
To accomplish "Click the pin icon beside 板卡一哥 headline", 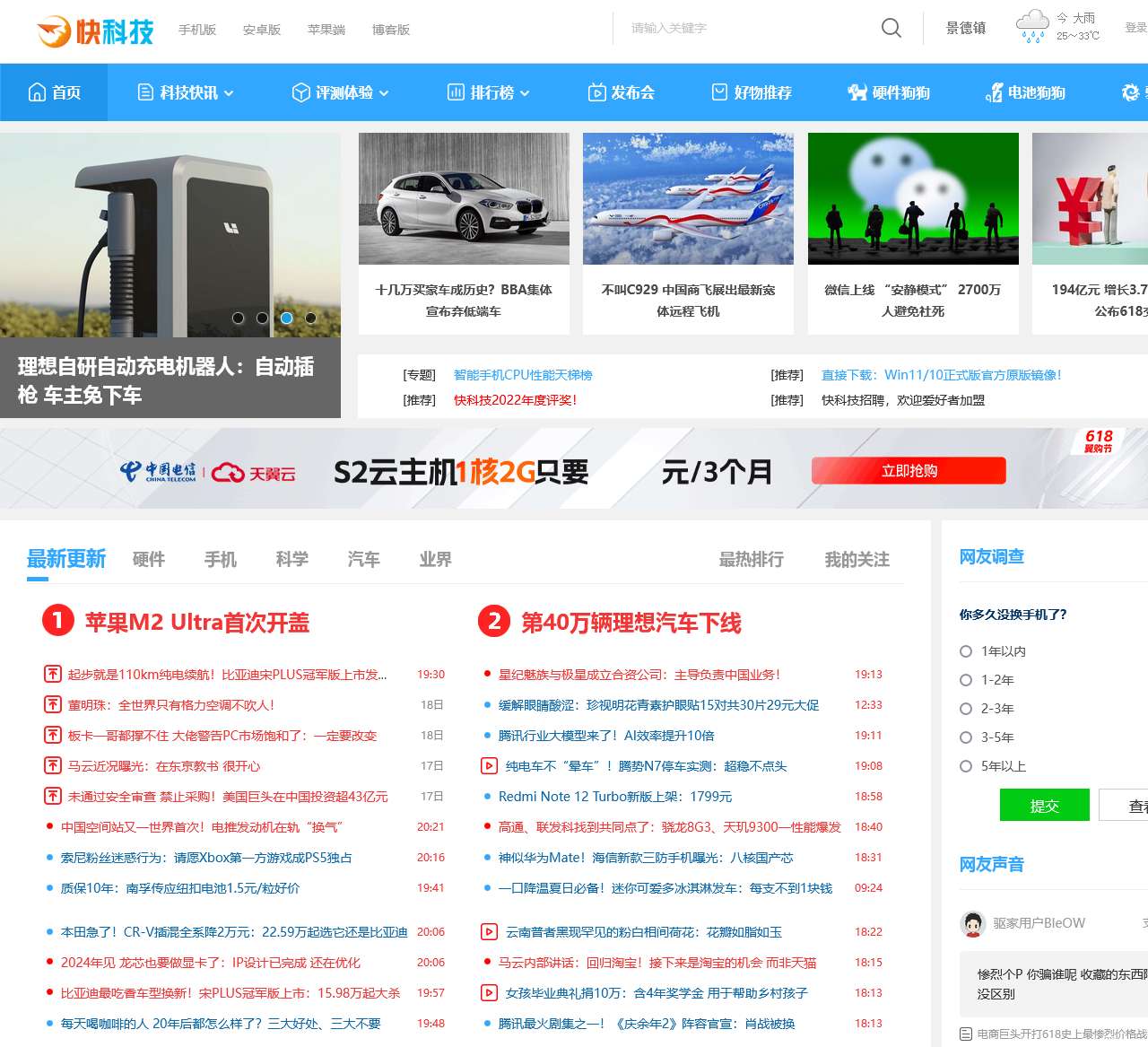I will (53, 735).
